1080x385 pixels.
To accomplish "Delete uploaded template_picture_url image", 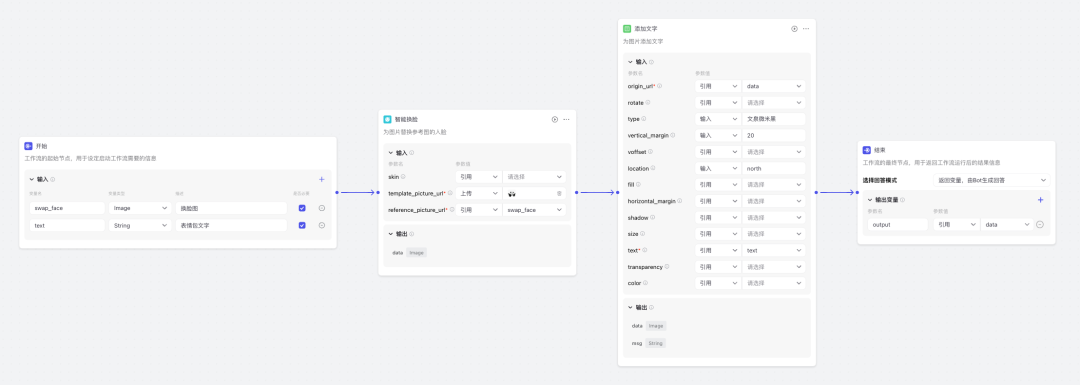I will click(x=559, y=194).
